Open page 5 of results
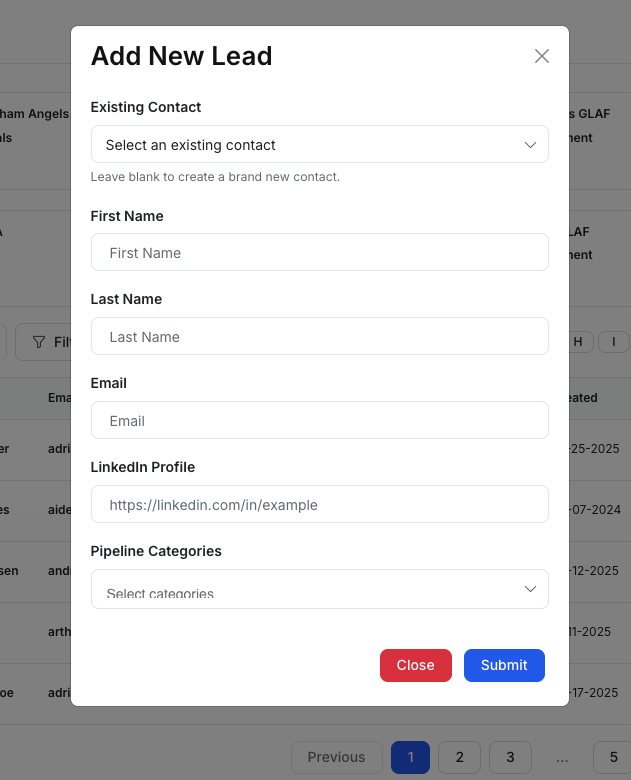 coord(612,757)
